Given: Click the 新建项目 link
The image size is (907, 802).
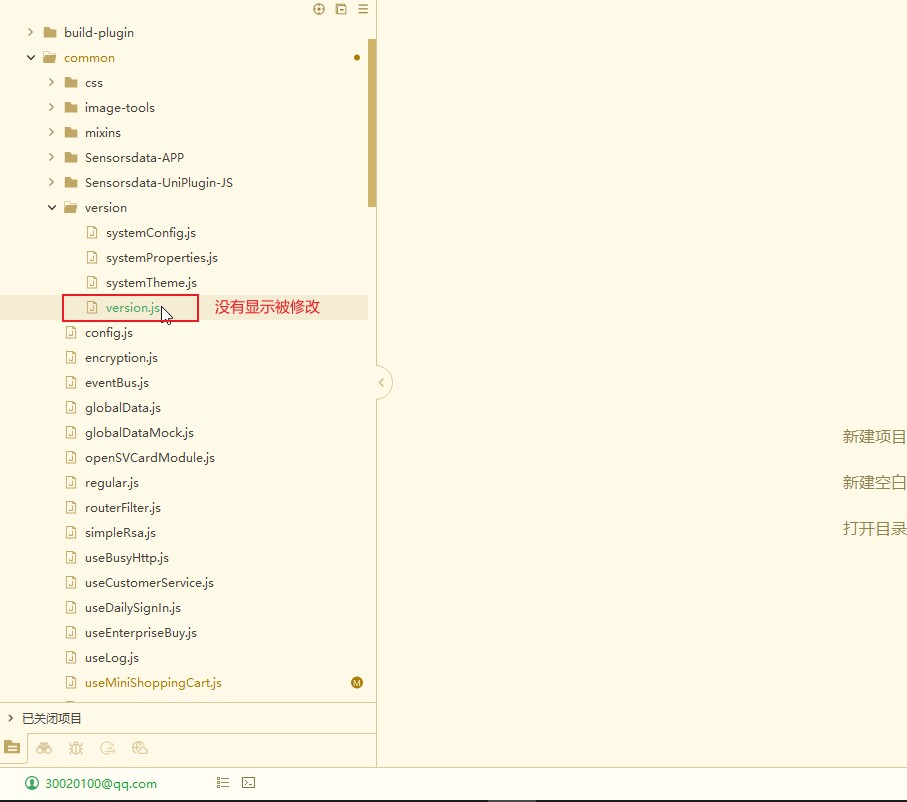Looking at the screenshot, I should [x=874, y=437].
